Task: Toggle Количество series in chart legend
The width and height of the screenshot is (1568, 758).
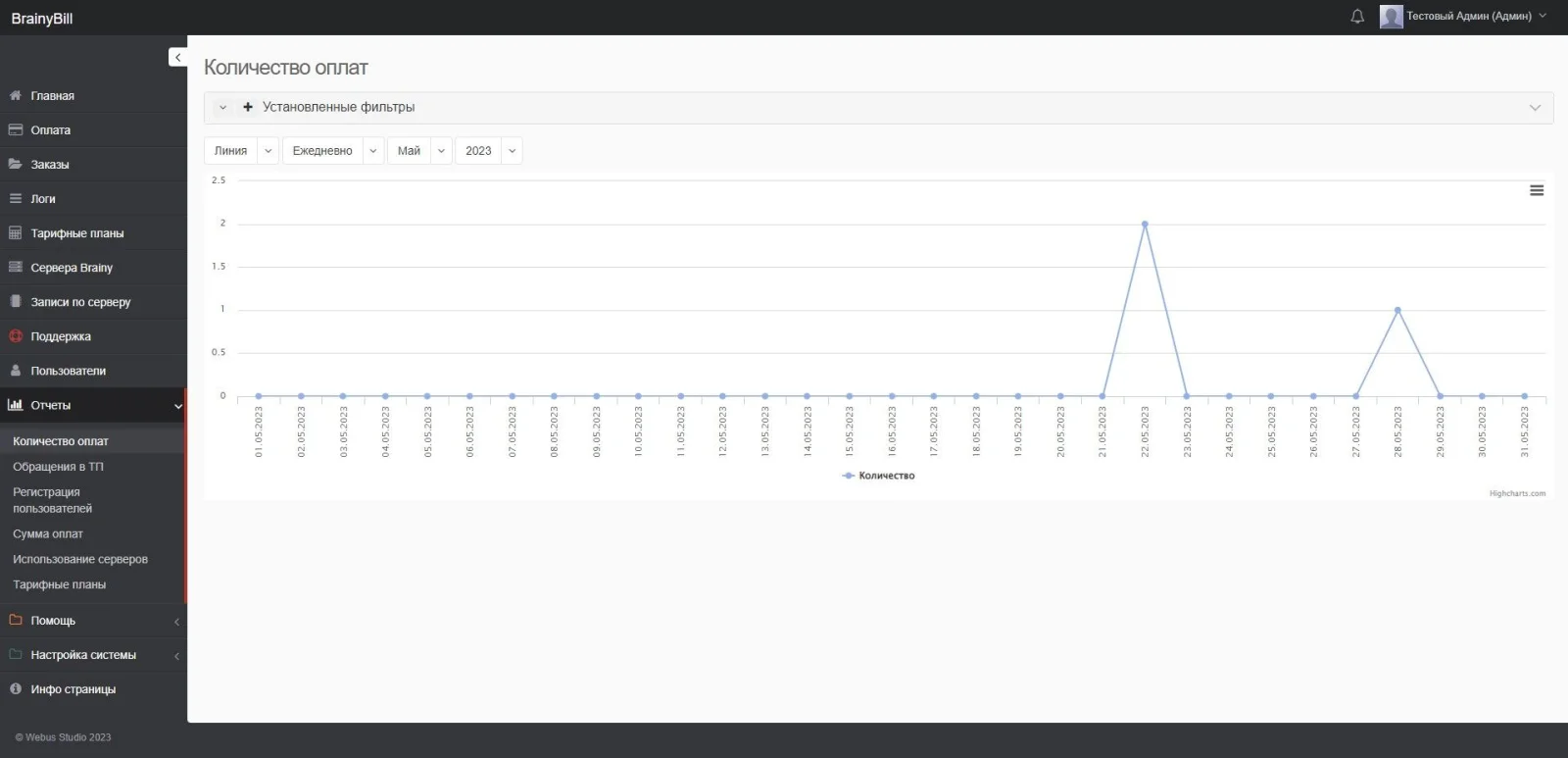Action: point(879,476)
